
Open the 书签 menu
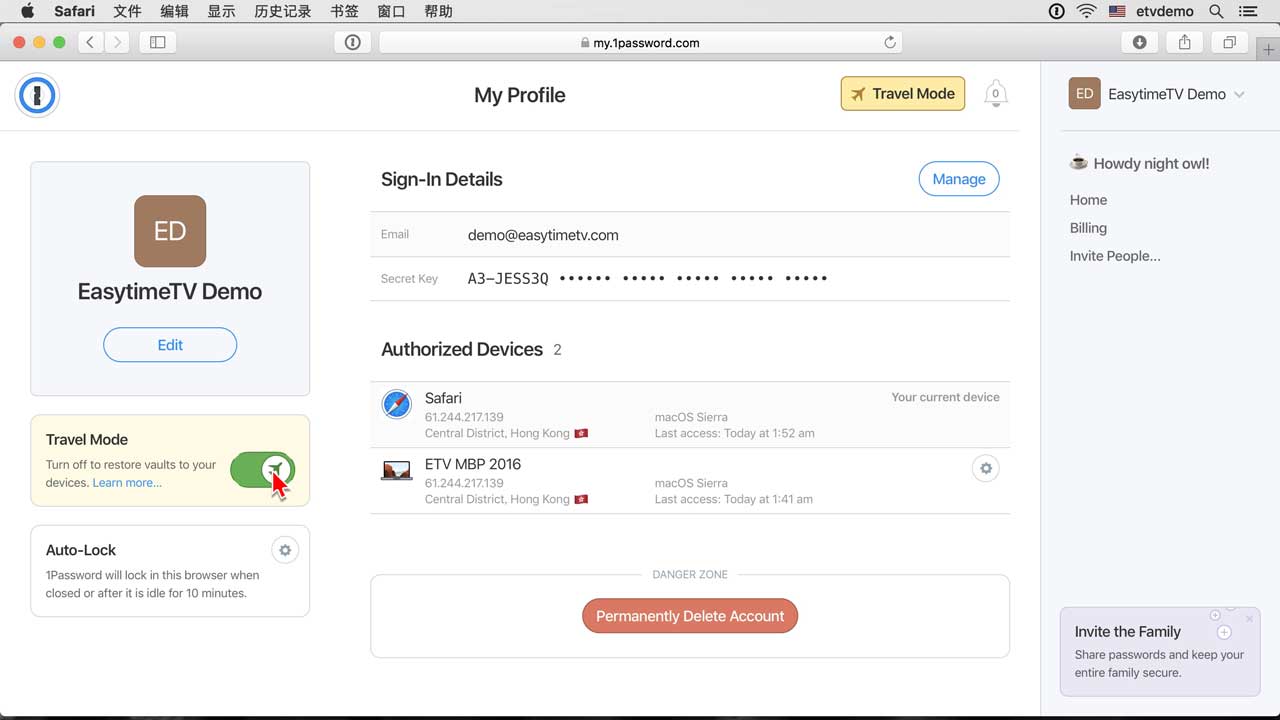point(344,11)
